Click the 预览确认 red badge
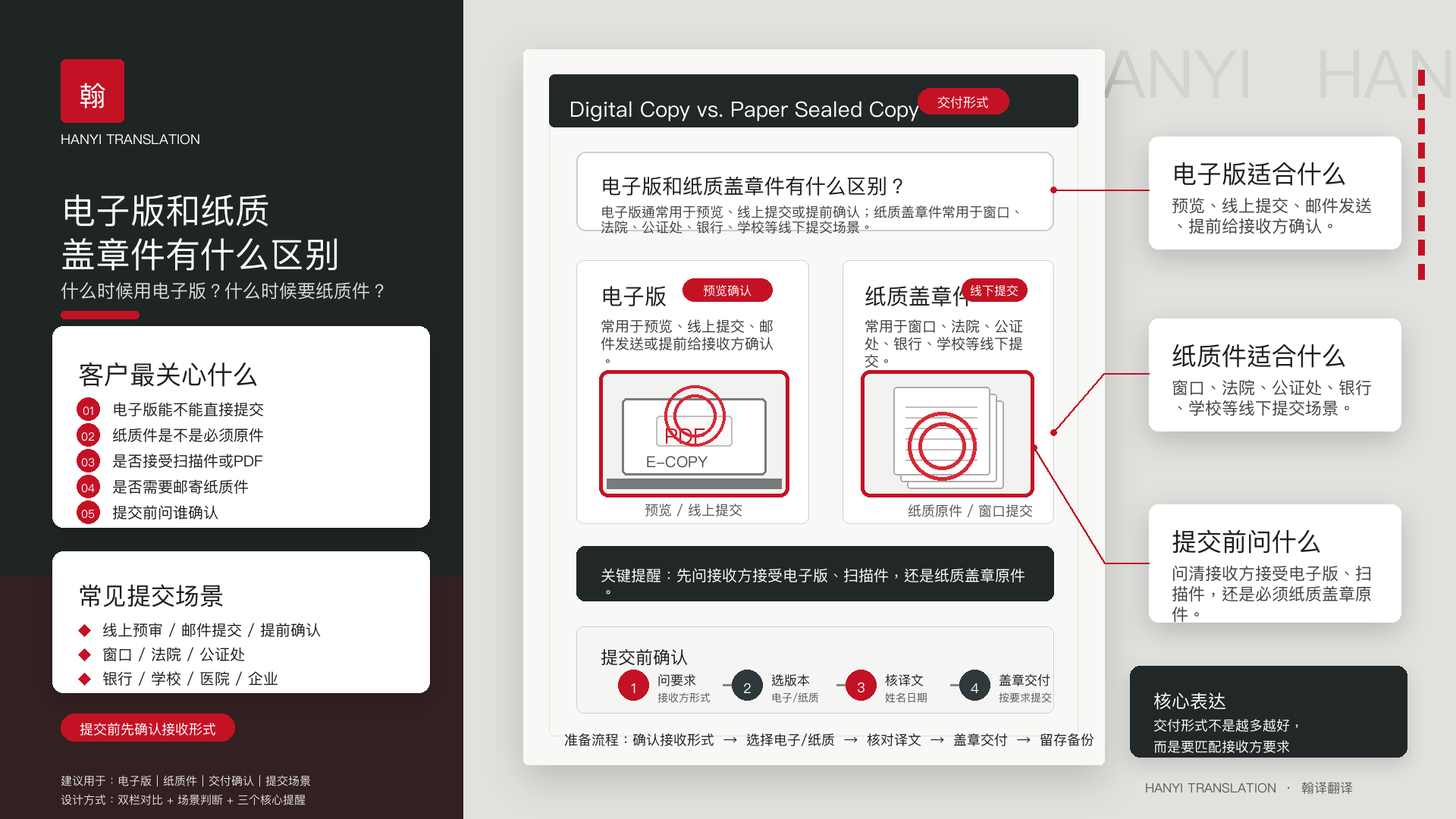The image size is (1456, 819). click(x=727, y=290)
